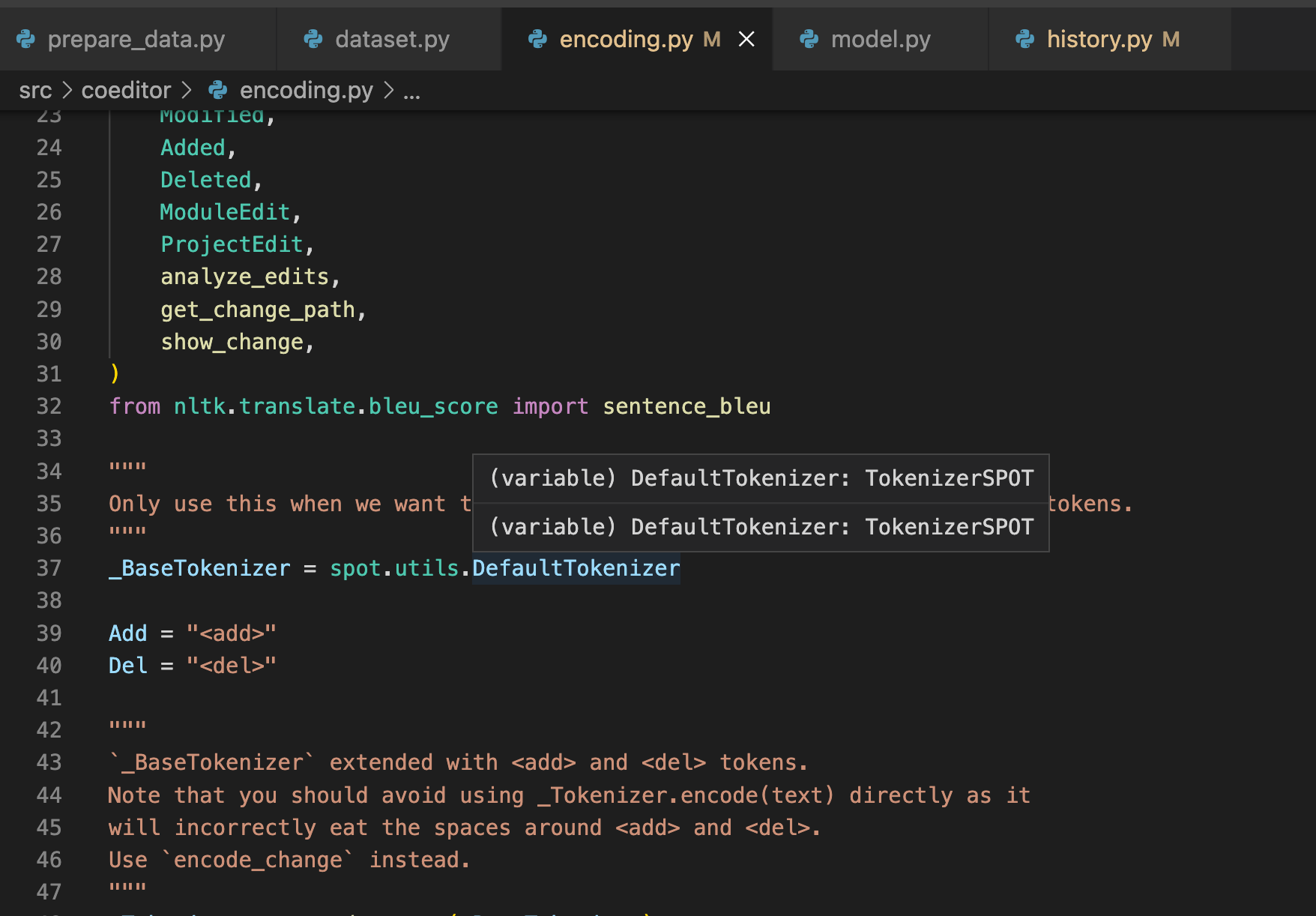
Task: Click the 'import' keyword on line 32
Action: [550, 406]
